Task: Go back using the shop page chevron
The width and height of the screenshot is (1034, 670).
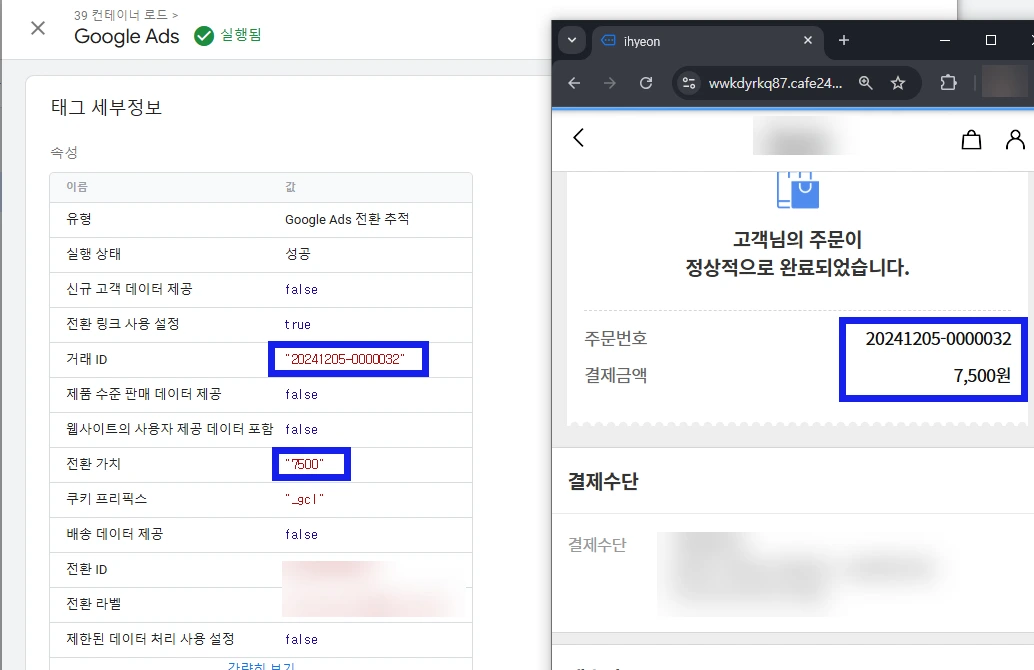Action: point(578,137)
